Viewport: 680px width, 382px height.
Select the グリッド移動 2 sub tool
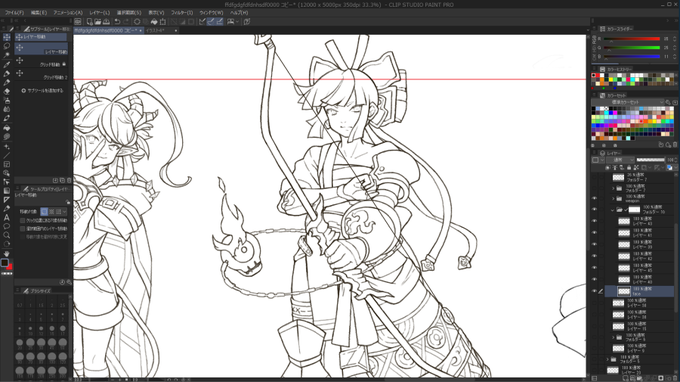click(42, 75)
